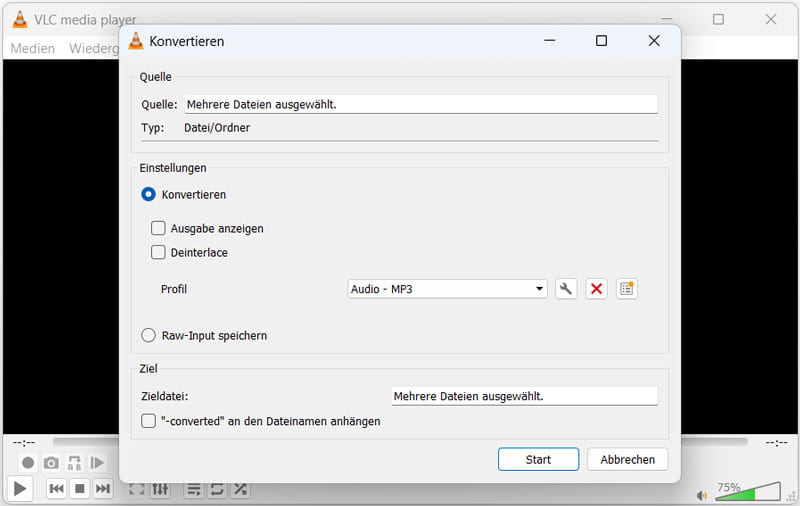
Task: Edit the selected profile with wrench icon
Action: click(566, 289)
